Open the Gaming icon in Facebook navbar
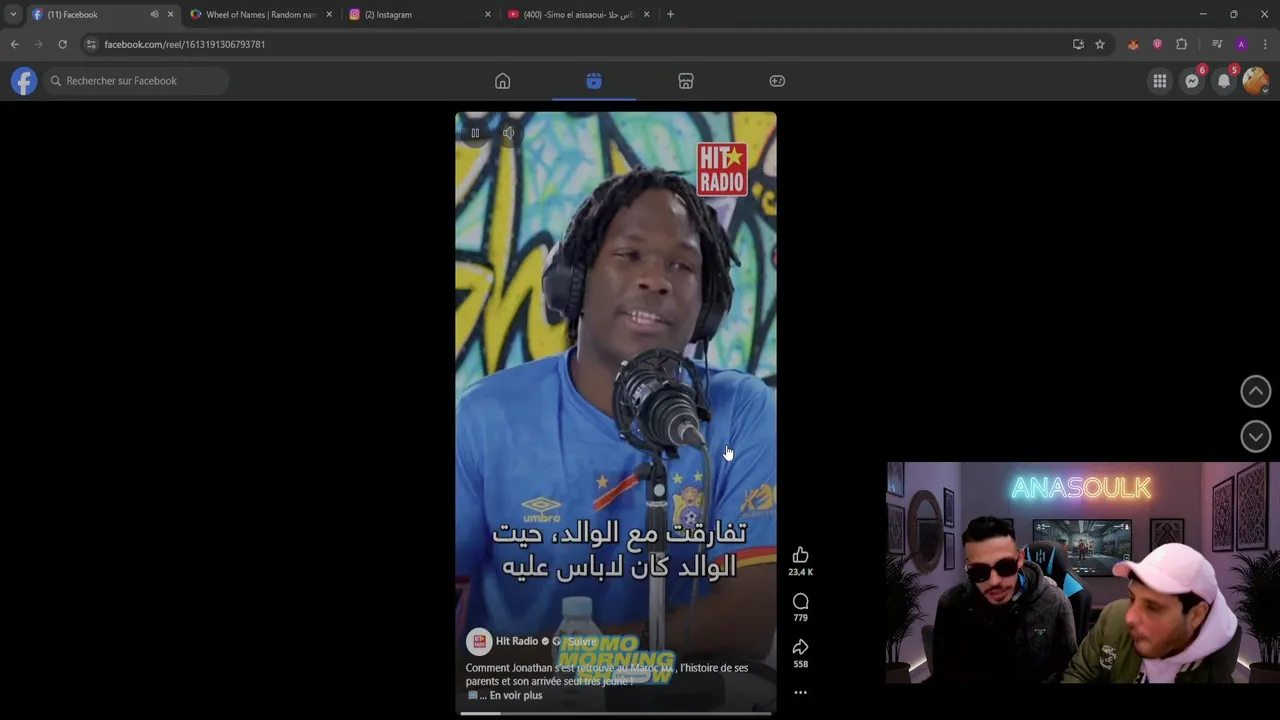The height and width of the screenshot is (720, 1280). click(777, 81)
